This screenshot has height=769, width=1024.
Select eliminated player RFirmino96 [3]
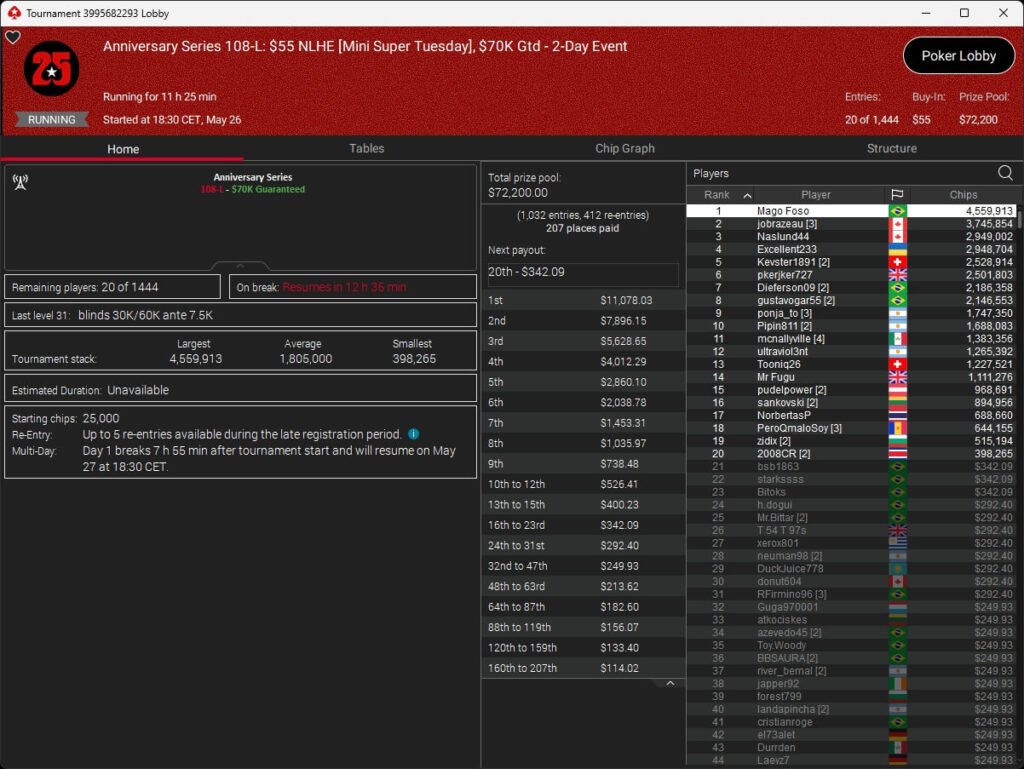click(x=852, y=594)
